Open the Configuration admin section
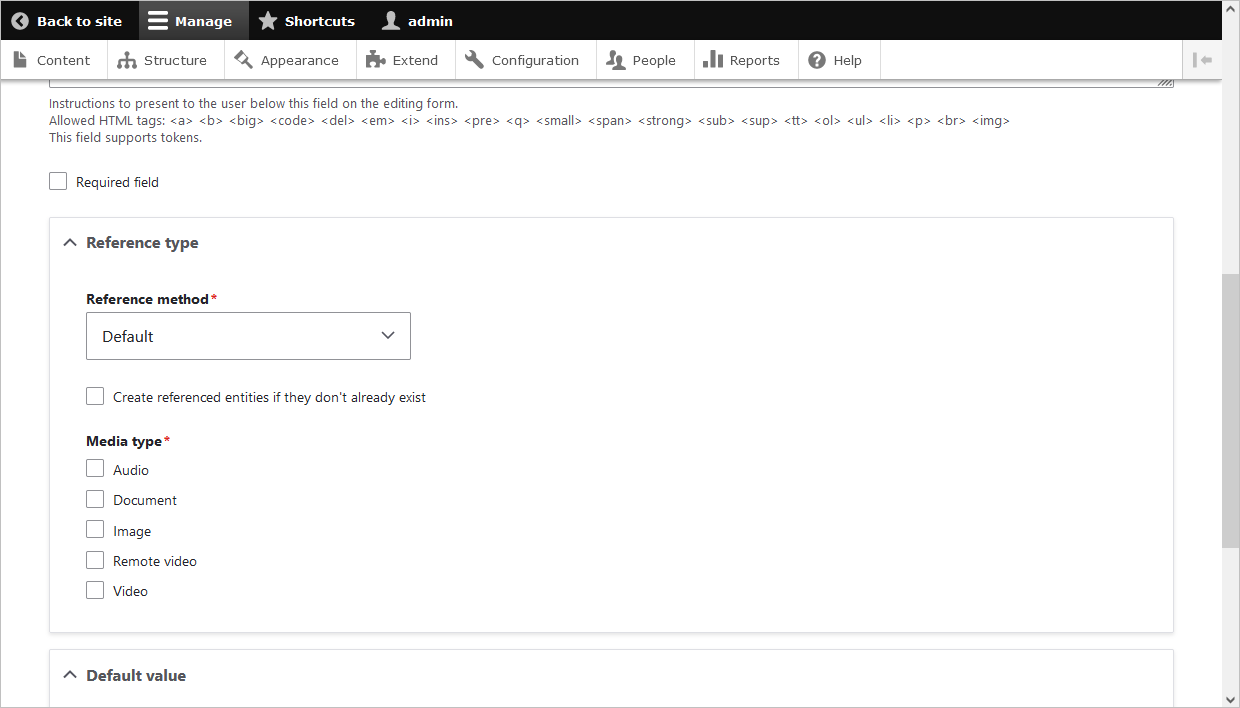Screen dimensions: 1240x708 pyautogui.click(x=524, y=59)
